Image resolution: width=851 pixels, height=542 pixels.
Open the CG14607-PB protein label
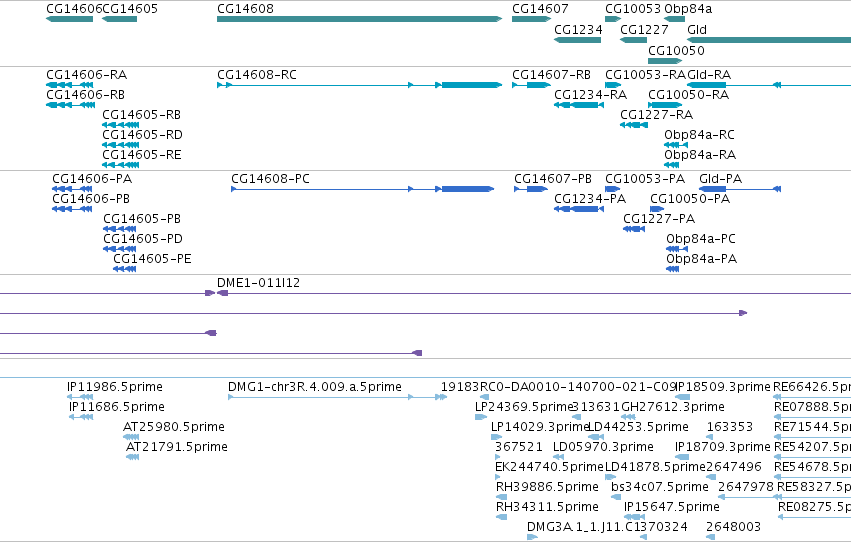[x=553, y=179]
